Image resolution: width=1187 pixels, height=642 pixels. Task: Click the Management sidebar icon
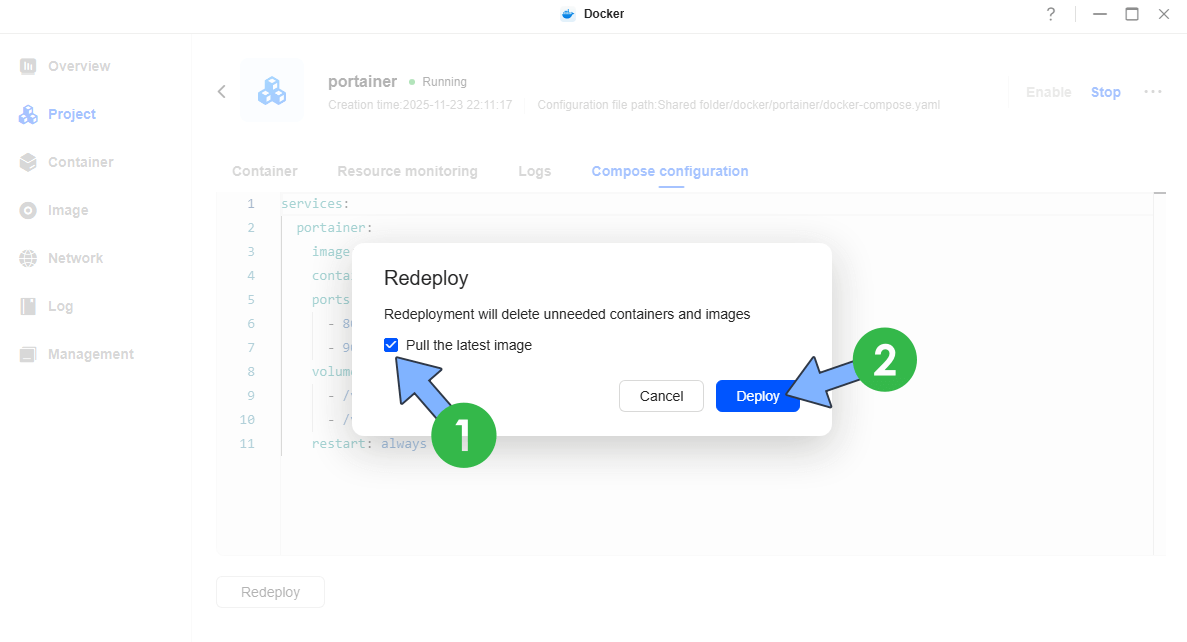coord(28,354)
